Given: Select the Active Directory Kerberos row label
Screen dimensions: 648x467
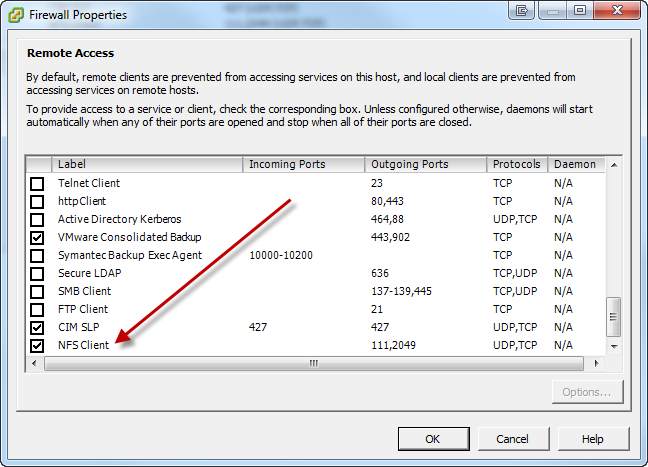Looking at the screenshot, I should (119, 219).
